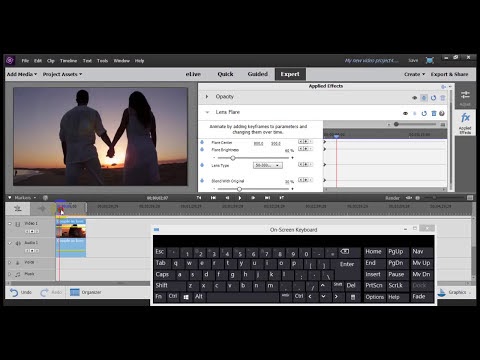This screenshot has height=360, width=480.
Task: Toggle keyframe animation for Flare Brightness
Action: 202,150
